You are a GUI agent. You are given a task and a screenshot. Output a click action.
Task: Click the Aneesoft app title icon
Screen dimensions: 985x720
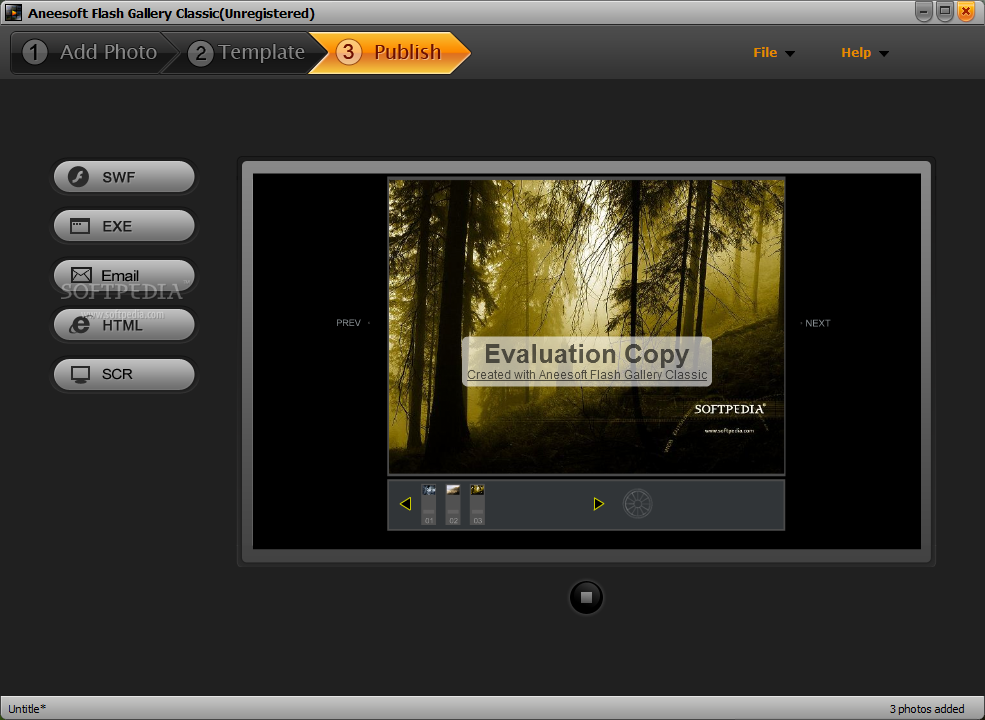[13, 12]
